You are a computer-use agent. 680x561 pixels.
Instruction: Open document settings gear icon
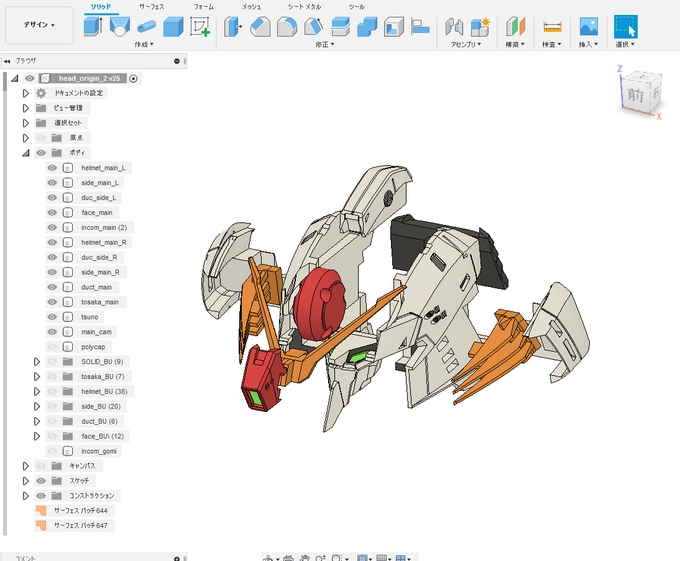(x=41, y=93)
